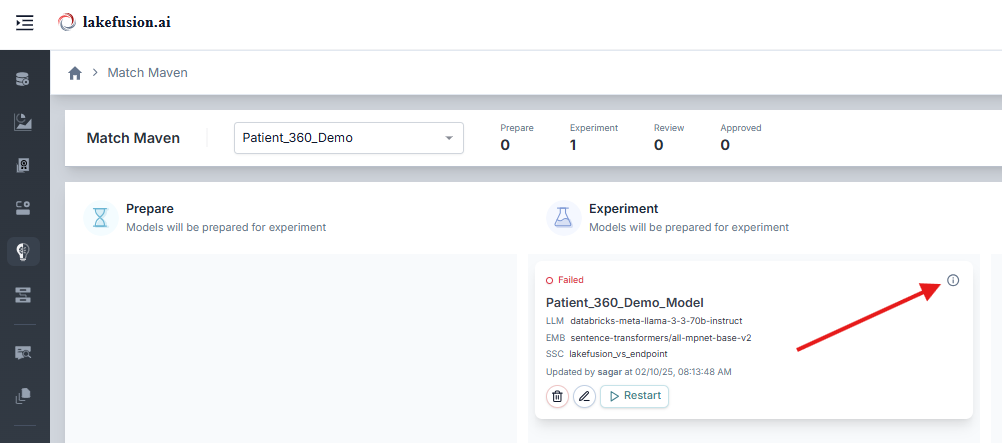Click the Match Maven breadcrumb
Screen dimensions: 1002x443
[x=148, y=73]
